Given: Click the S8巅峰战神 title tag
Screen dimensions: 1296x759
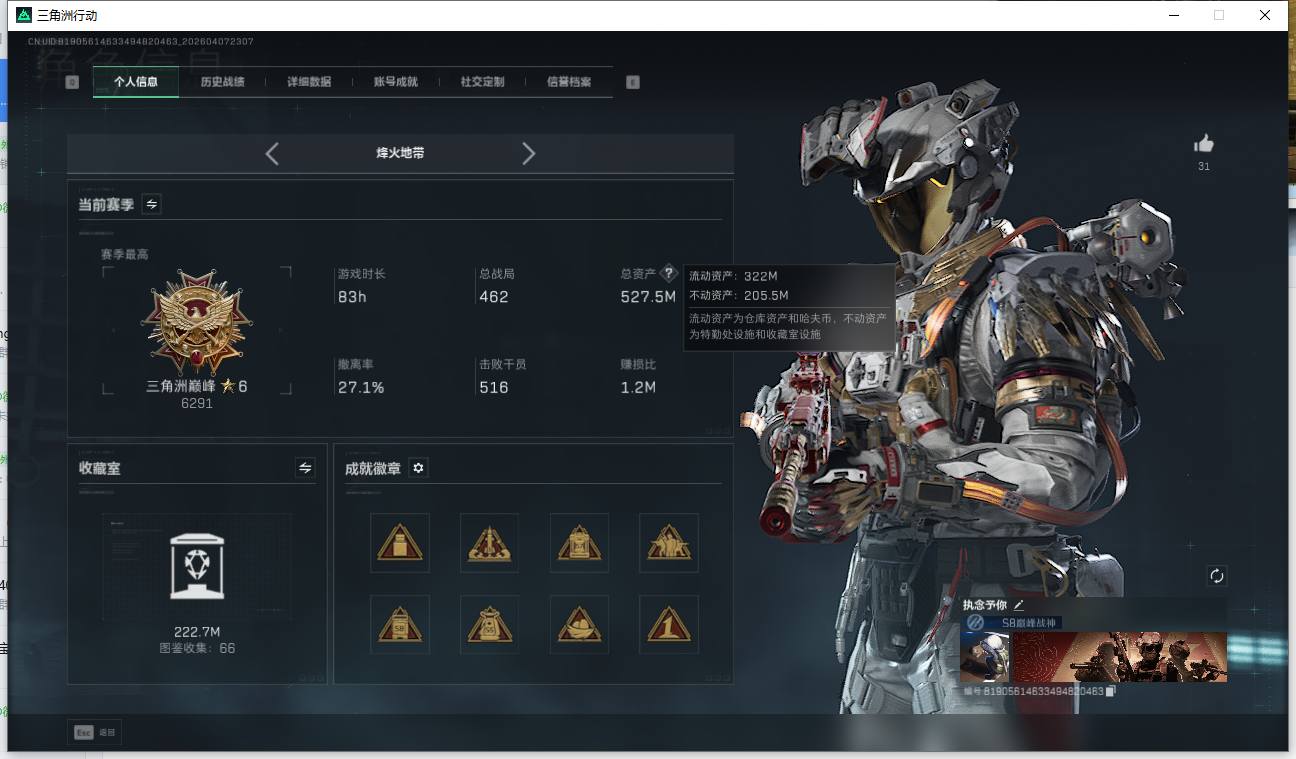Looking at the screenshot, I should (1029, 622).
